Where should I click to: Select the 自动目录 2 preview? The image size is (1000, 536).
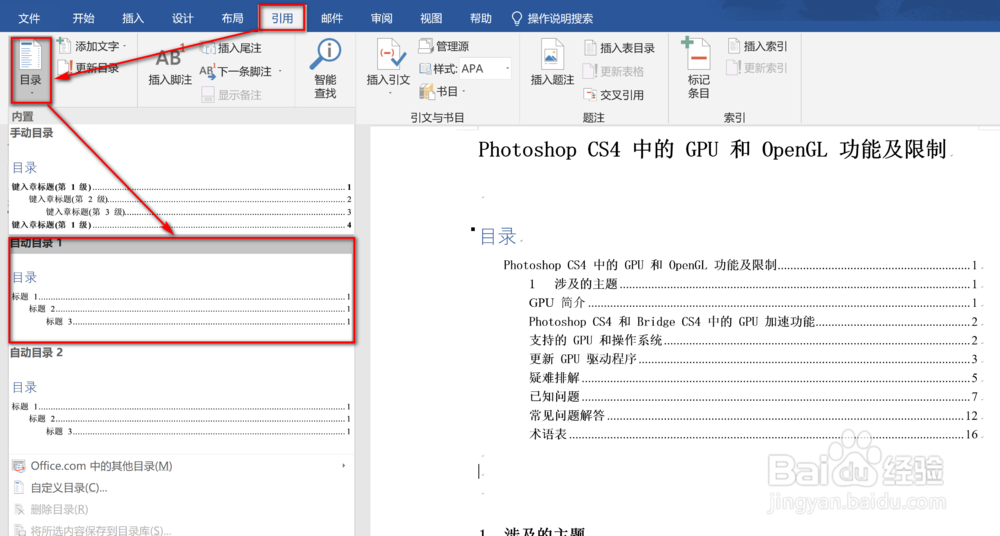181,399
